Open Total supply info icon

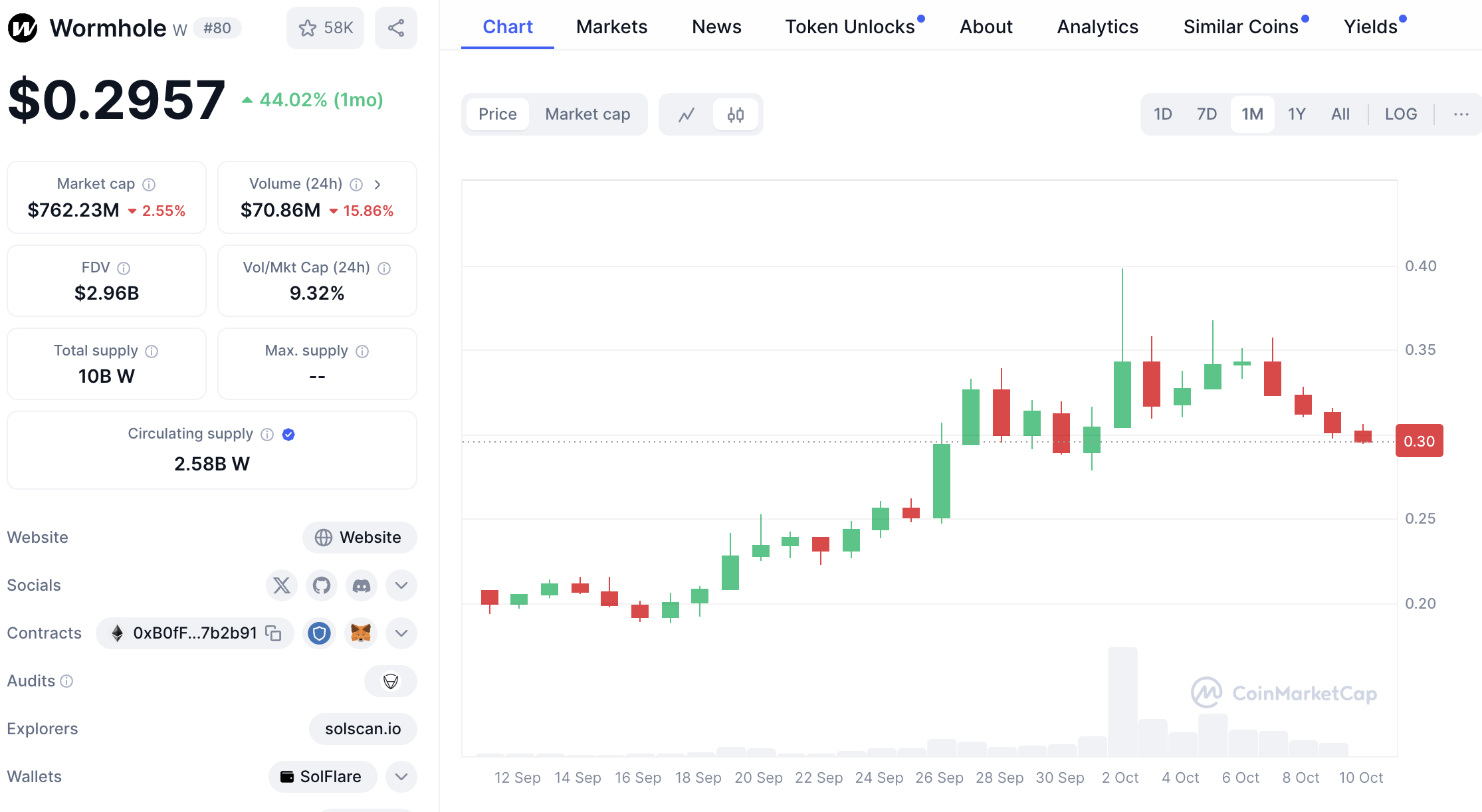pos(152,351)
